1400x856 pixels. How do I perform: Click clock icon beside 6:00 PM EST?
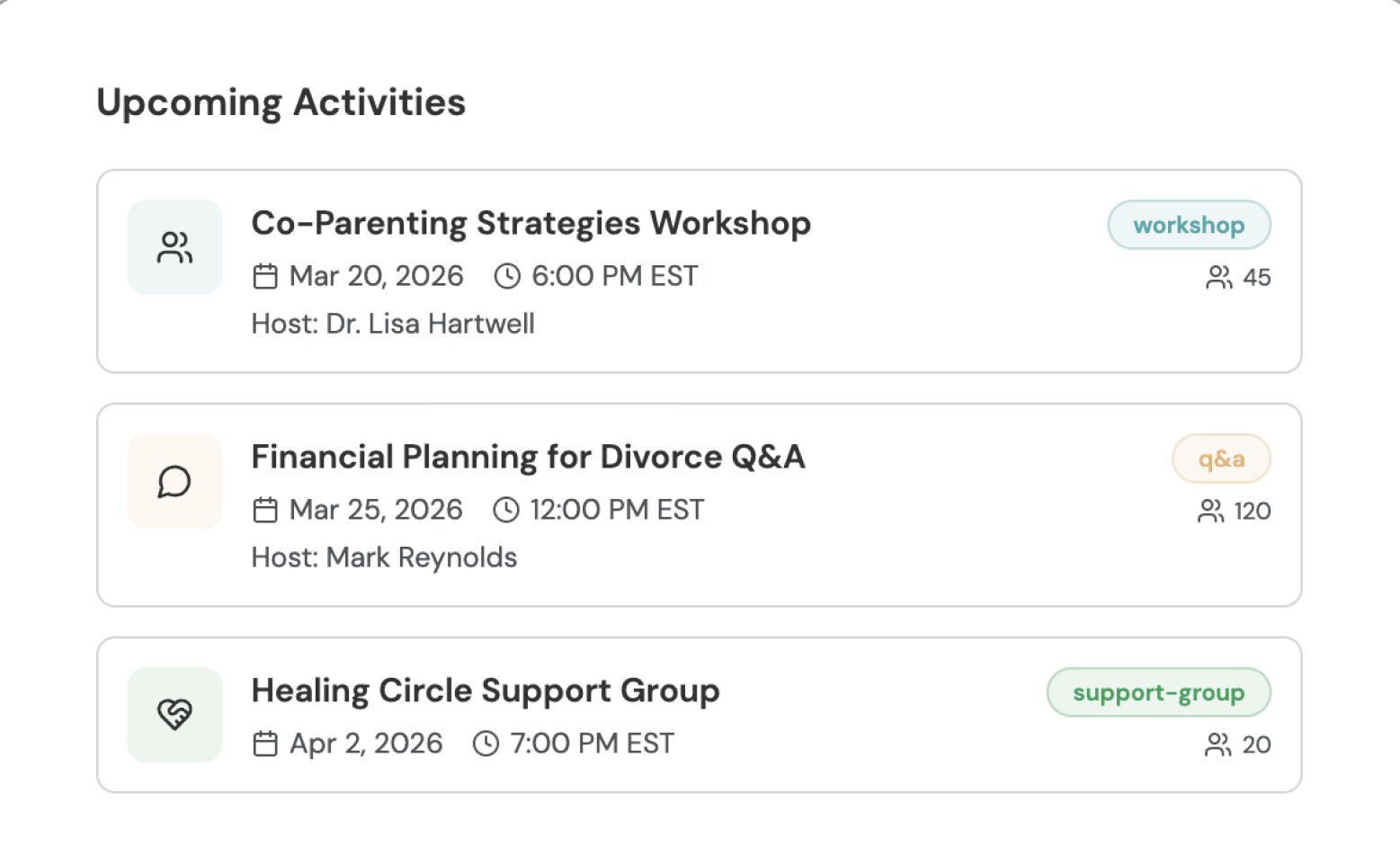(x=507, y=276)
